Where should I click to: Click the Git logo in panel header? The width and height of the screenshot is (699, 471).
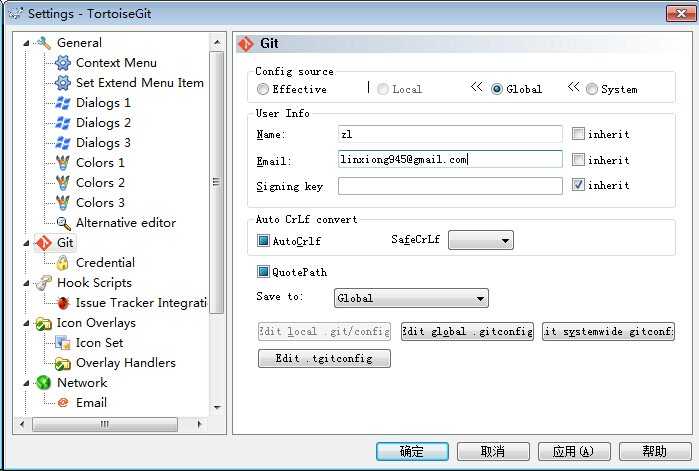click(x=246, y=44)
